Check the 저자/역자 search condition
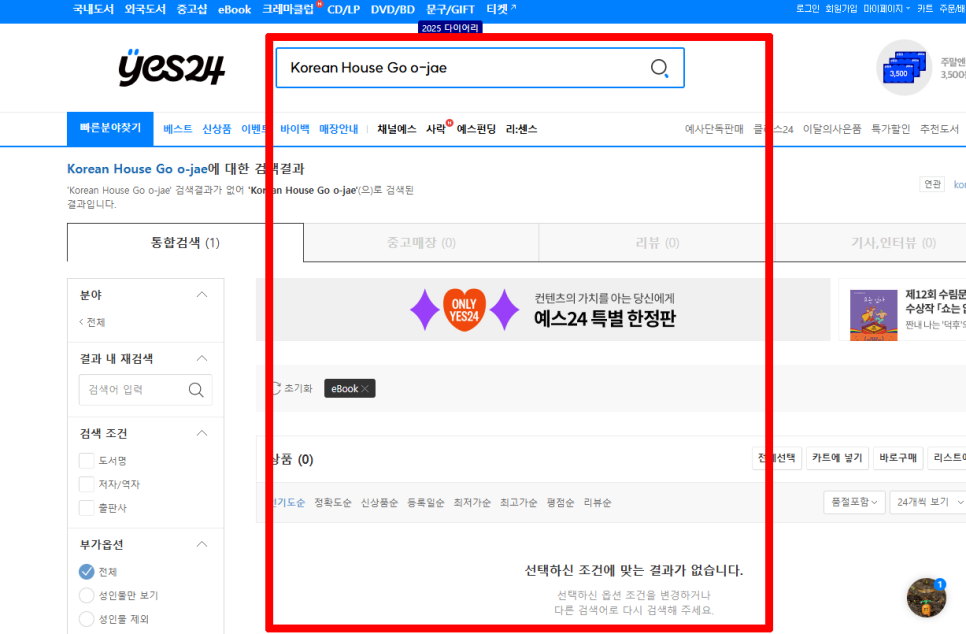The height and width of the screenshot is (634, 966). (x=87, y=484)
